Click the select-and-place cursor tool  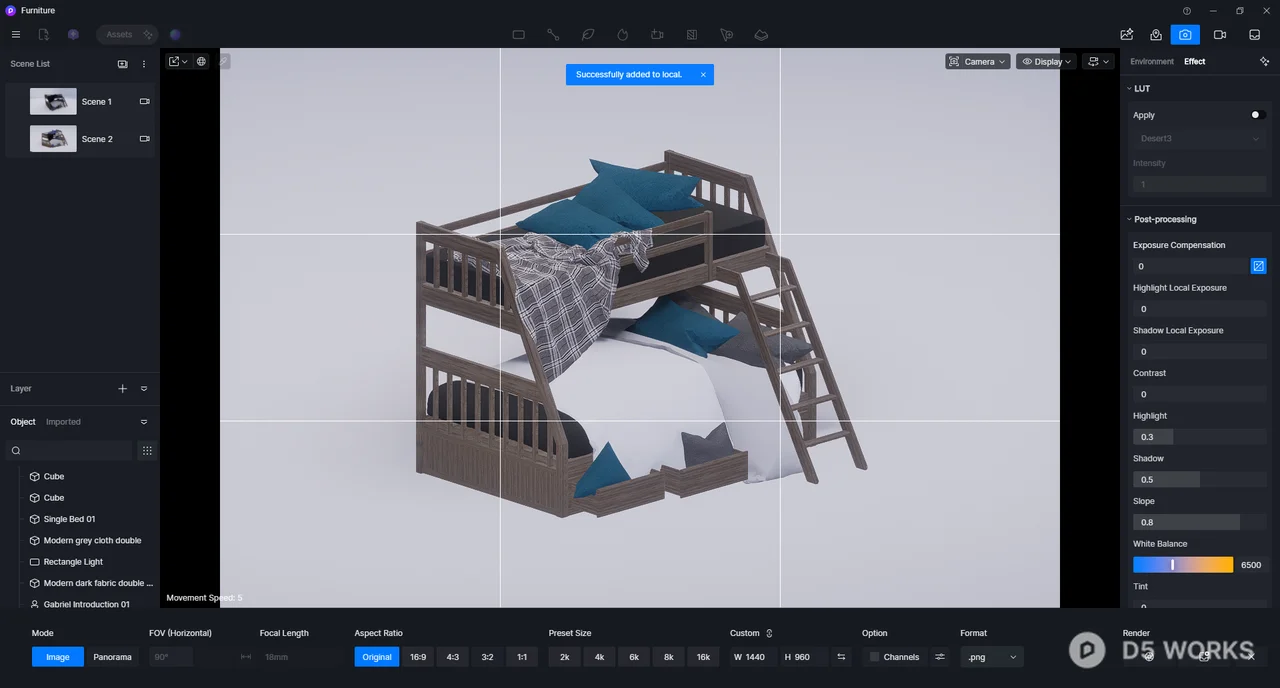click(727, 34)
